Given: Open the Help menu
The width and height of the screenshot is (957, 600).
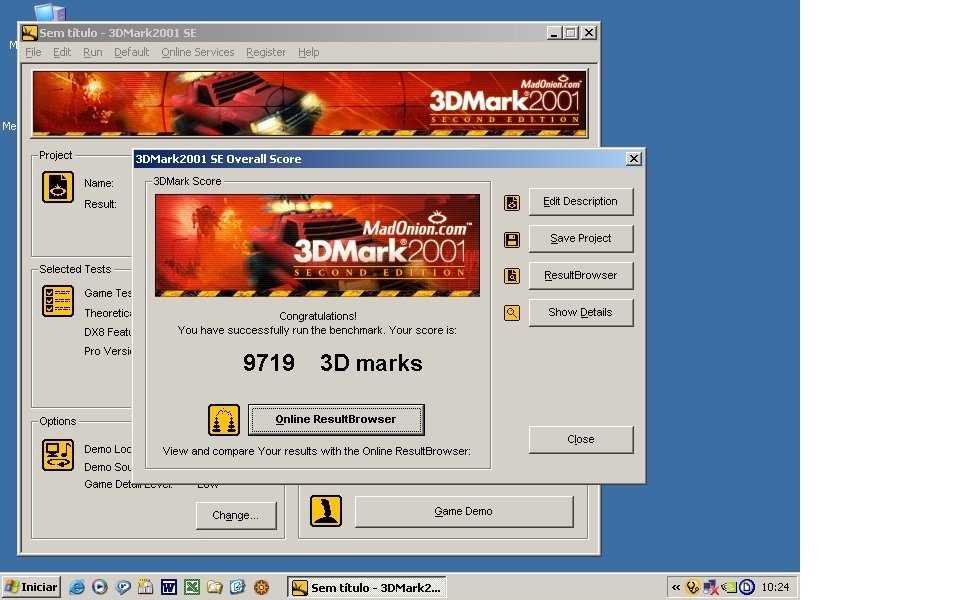Looking at the screenshot, I should point(308,52).
